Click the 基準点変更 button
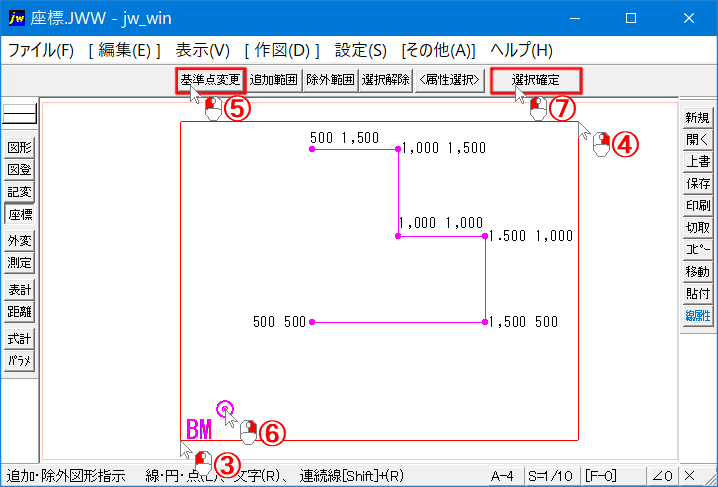 pyautogui.click(x=210, y=81)
